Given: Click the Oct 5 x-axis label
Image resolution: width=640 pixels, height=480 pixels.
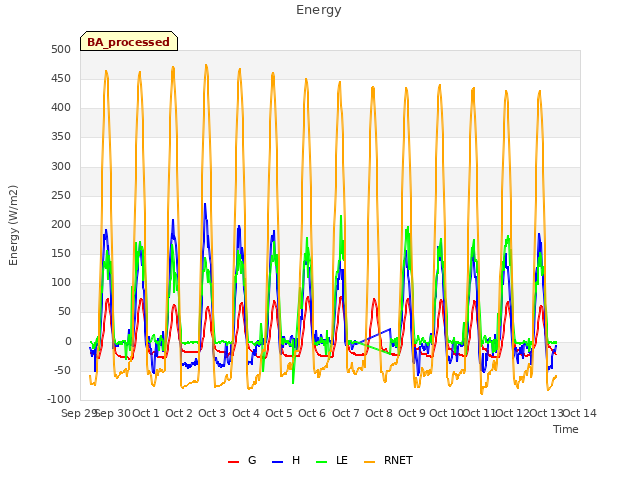Looking at the screenshot, I should (279, 413).
